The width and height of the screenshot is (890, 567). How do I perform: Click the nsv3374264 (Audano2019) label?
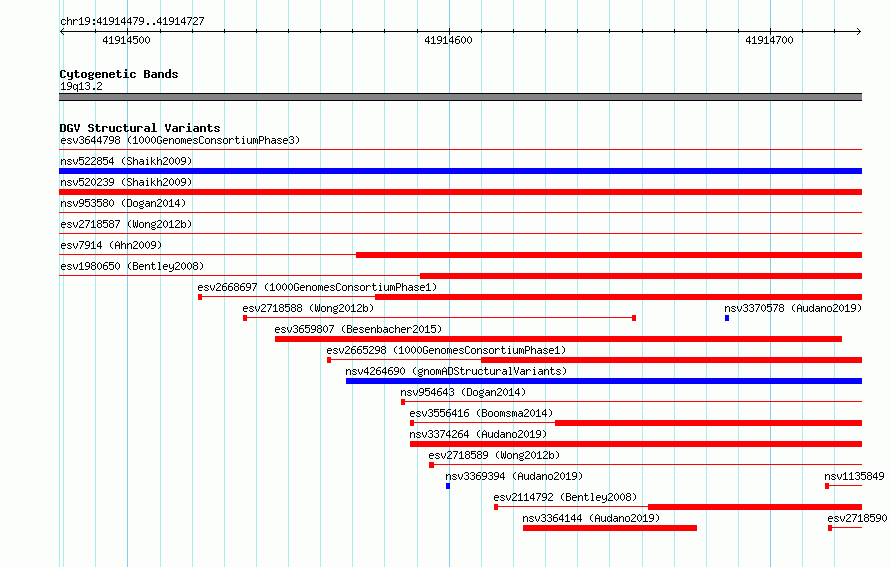click(478, 434)
